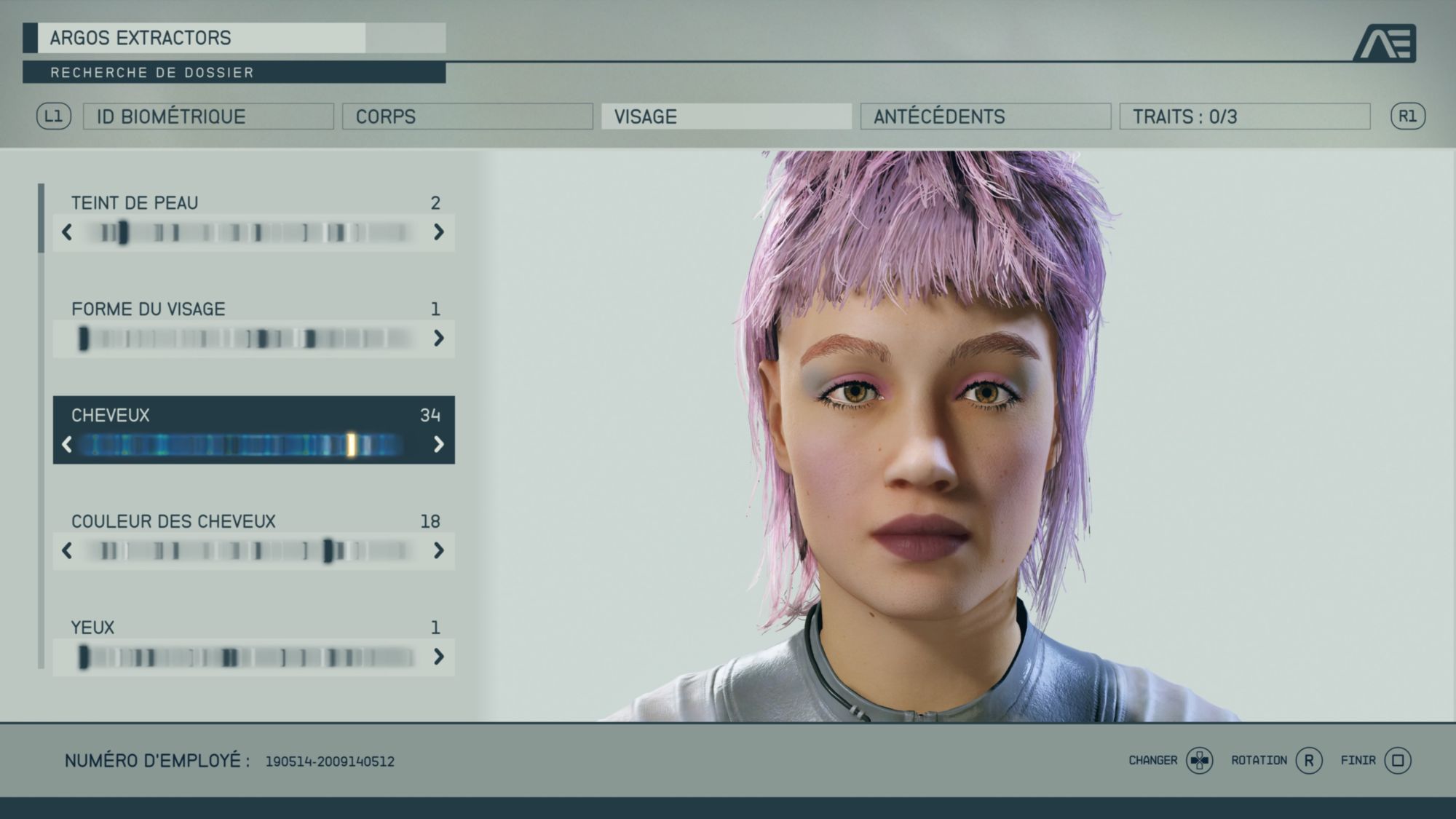Click right arrow for Cheveux
The height and width of the screenshot is (819, 1456).
pos(438,444)
